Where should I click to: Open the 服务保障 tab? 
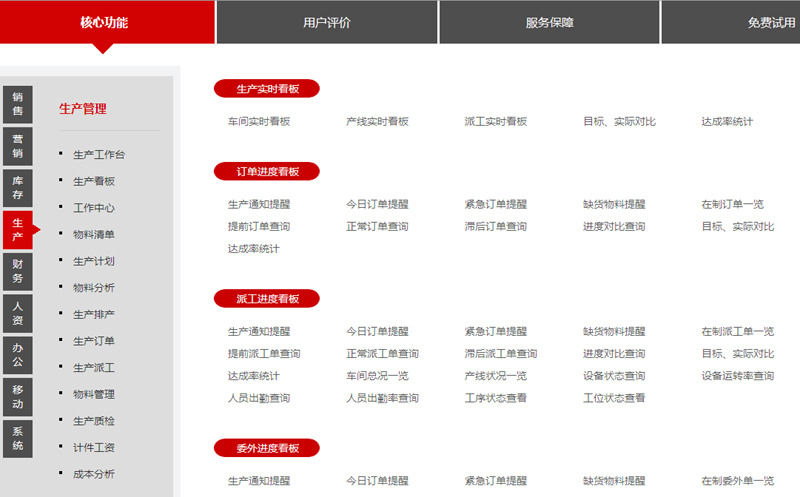[x=549, y=22]
